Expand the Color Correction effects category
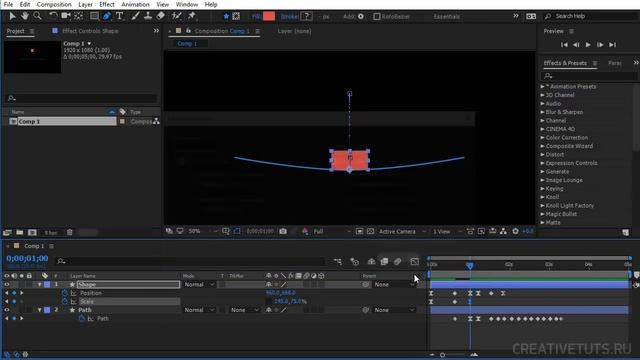640x360 pixels. pos(542,138)
